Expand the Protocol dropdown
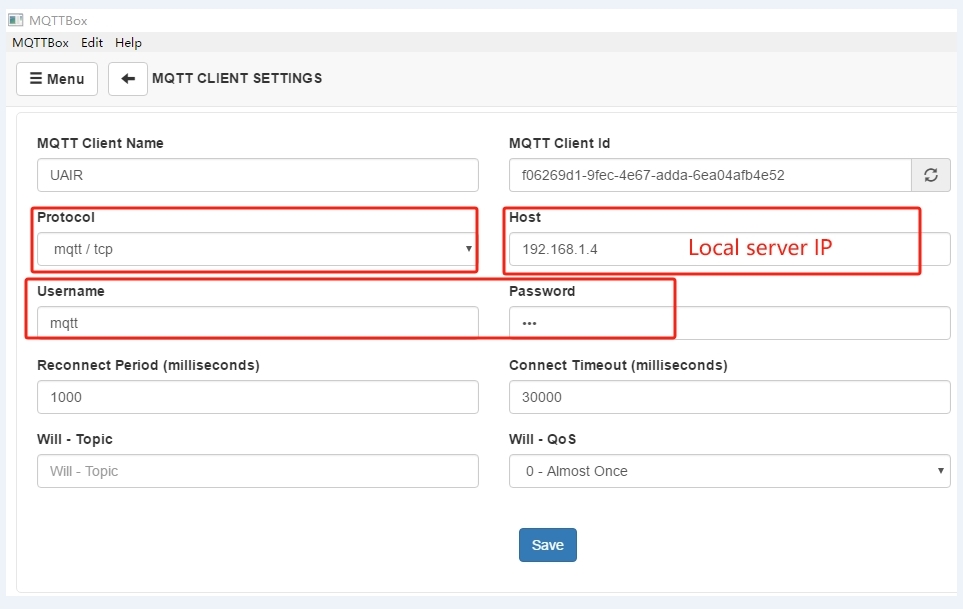This screenshot has width=963, height=609. 257,249
